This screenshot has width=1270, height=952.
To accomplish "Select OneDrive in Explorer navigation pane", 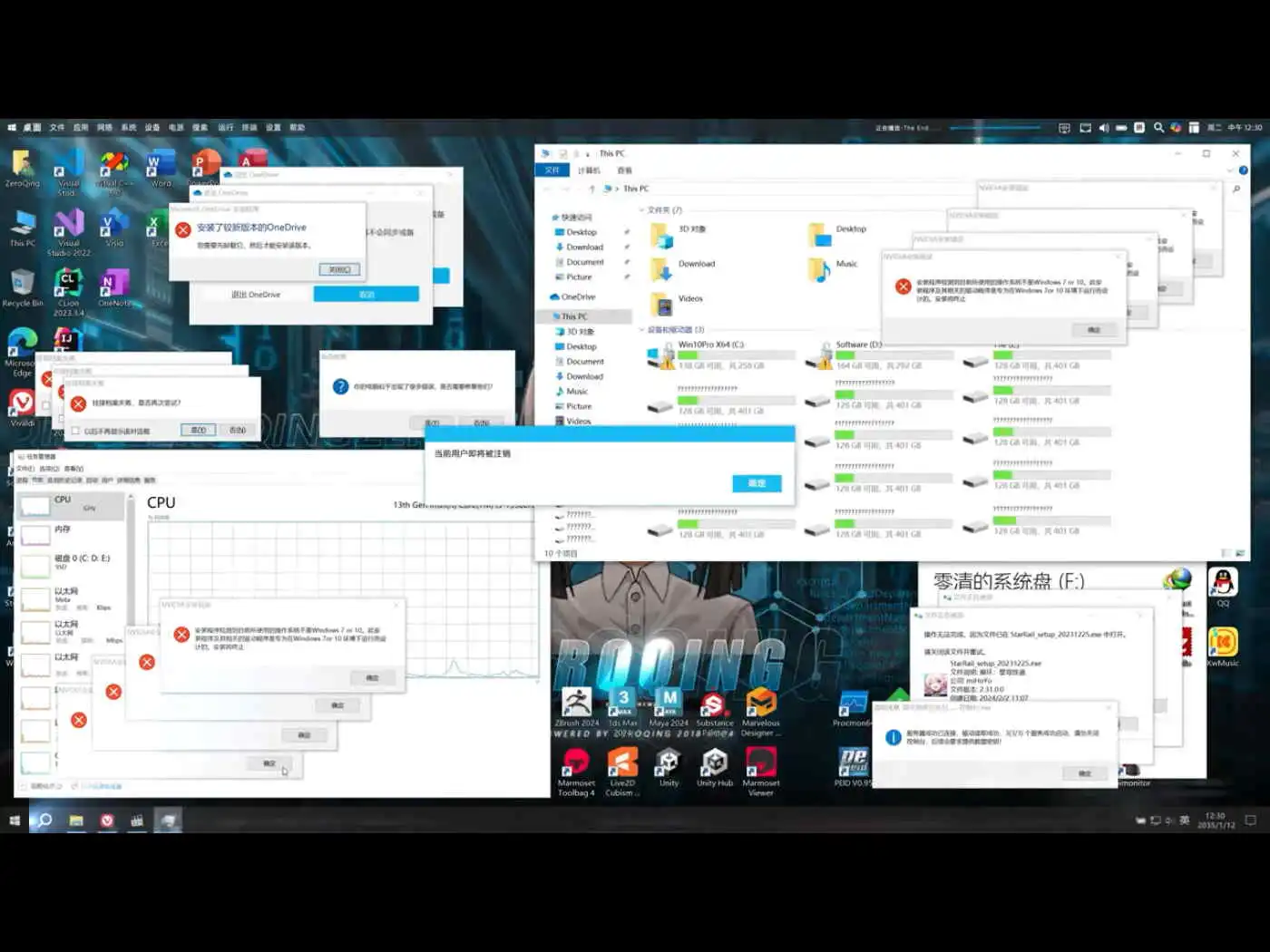I will coord(572,296).
